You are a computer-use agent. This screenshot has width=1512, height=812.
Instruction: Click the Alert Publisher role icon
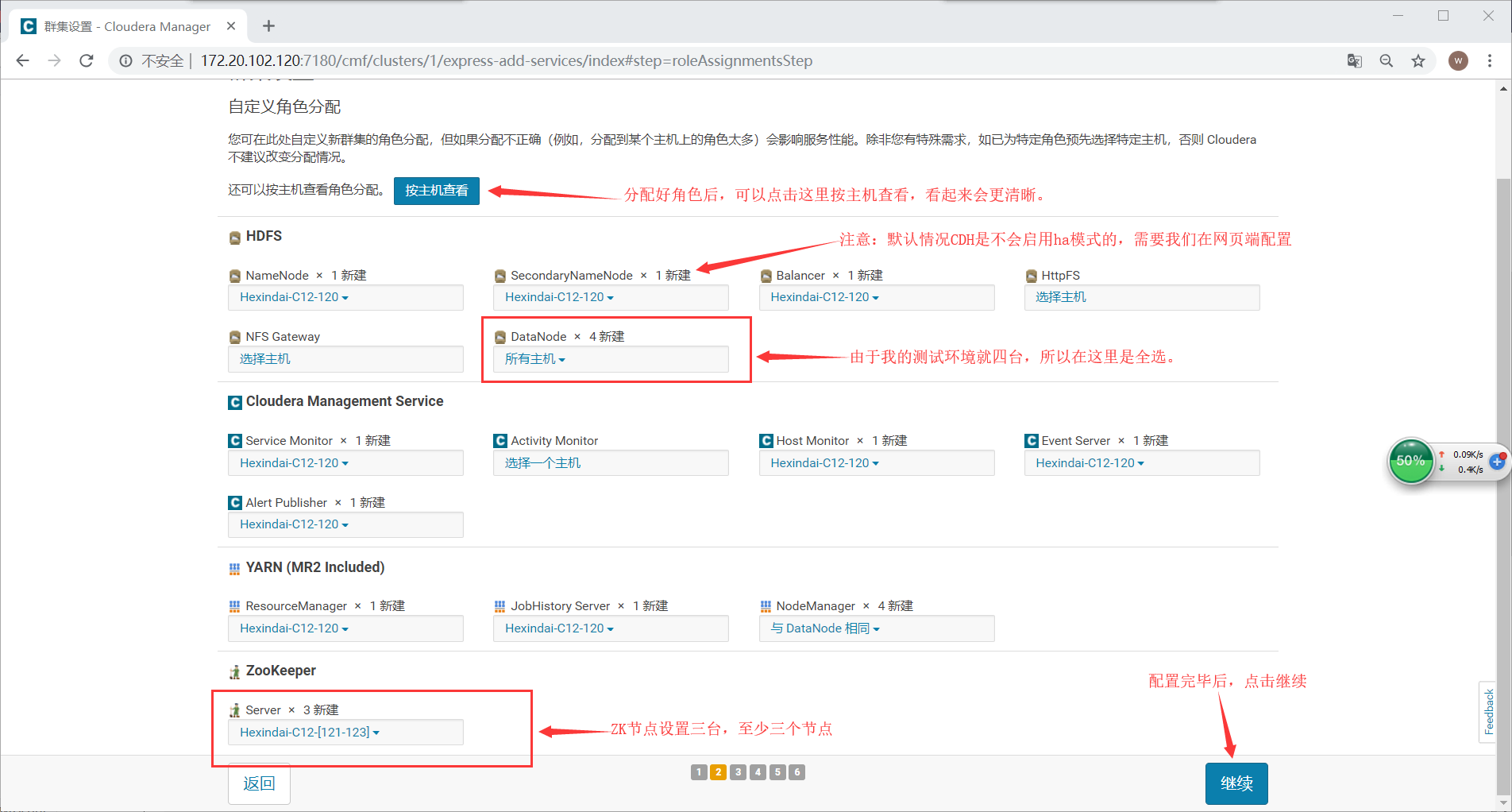pos(235,503)
